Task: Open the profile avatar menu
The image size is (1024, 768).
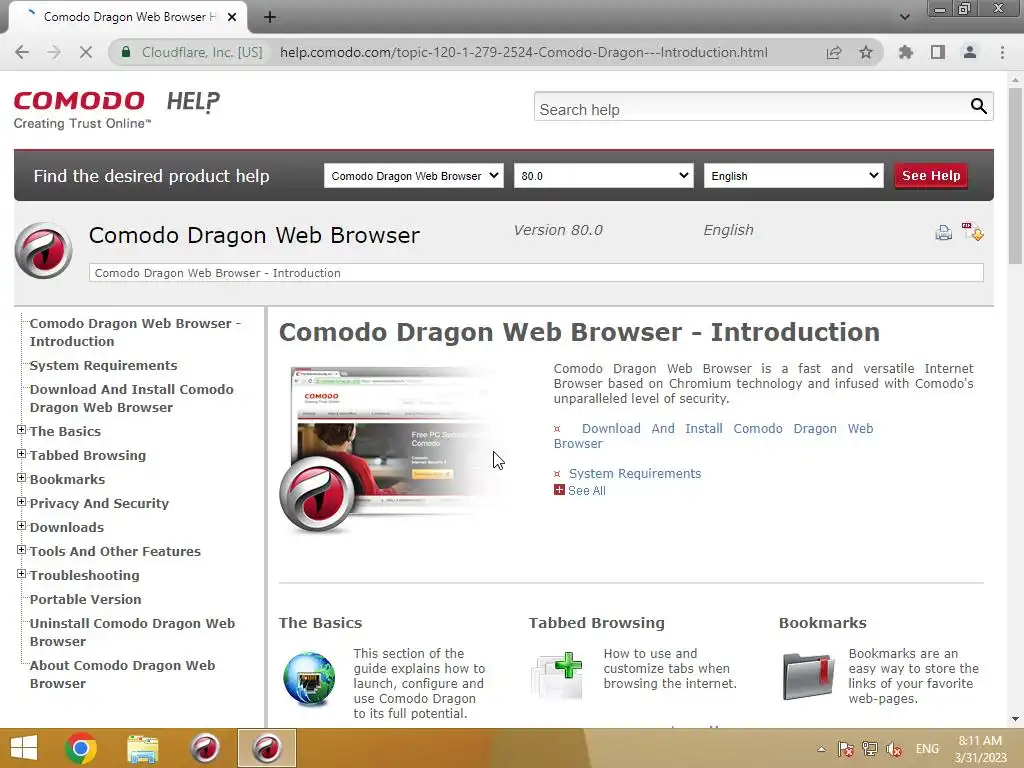Action: pyautogui.click(x=970, y=52)
